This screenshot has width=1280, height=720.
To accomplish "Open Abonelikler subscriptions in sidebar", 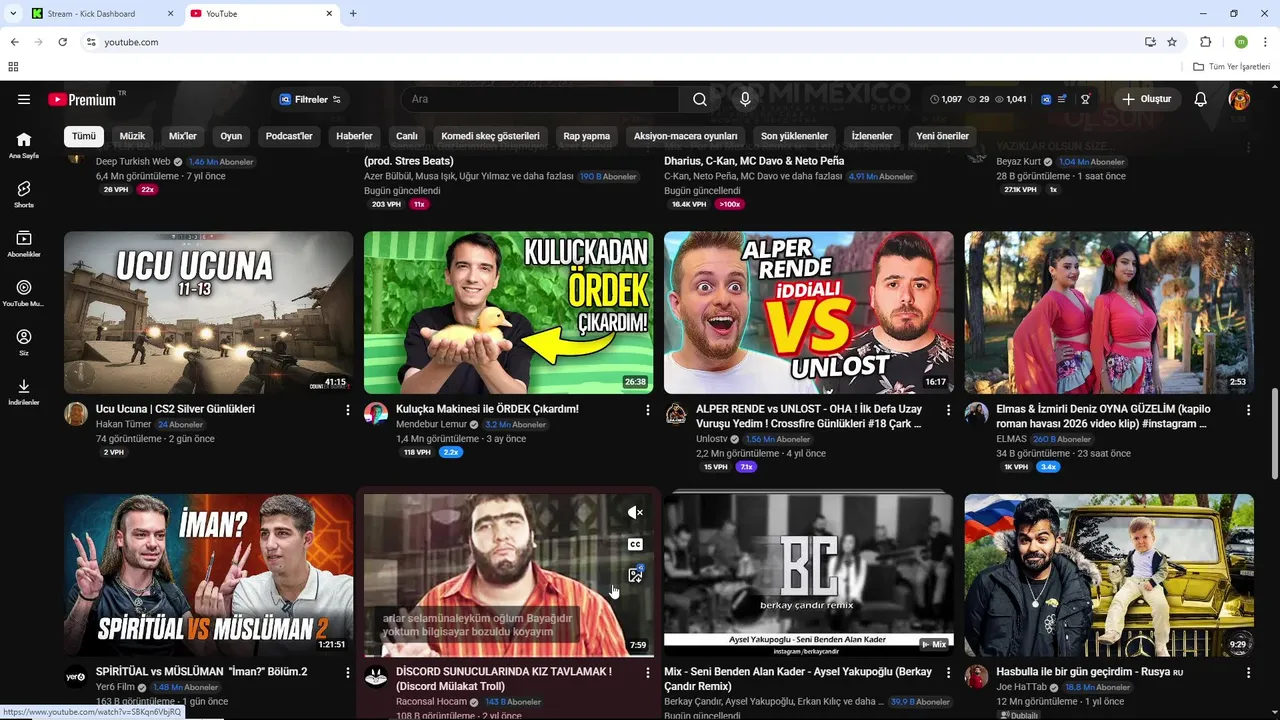I will 24,244.
